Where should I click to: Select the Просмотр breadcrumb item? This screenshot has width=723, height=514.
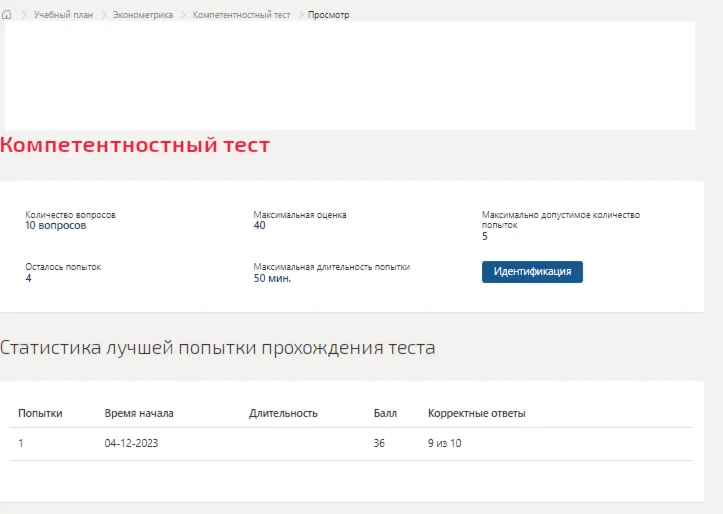pyautogui.click(x=329, y=15)
